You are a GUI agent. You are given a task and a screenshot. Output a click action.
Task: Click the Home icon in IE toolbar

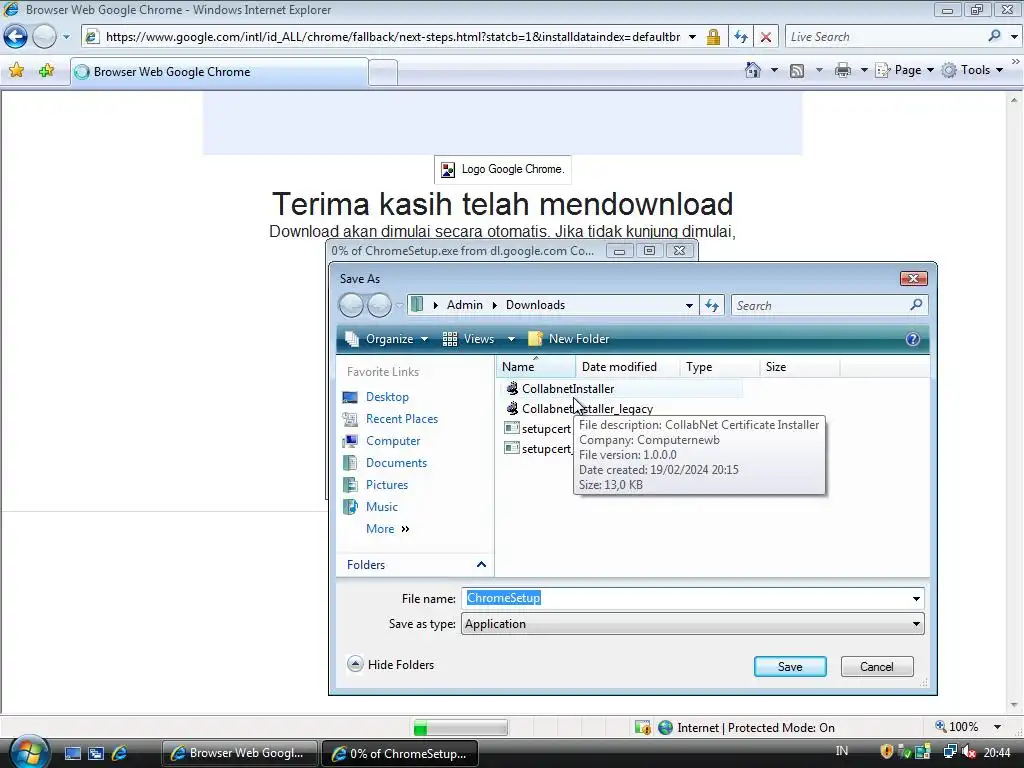(753, 70)
